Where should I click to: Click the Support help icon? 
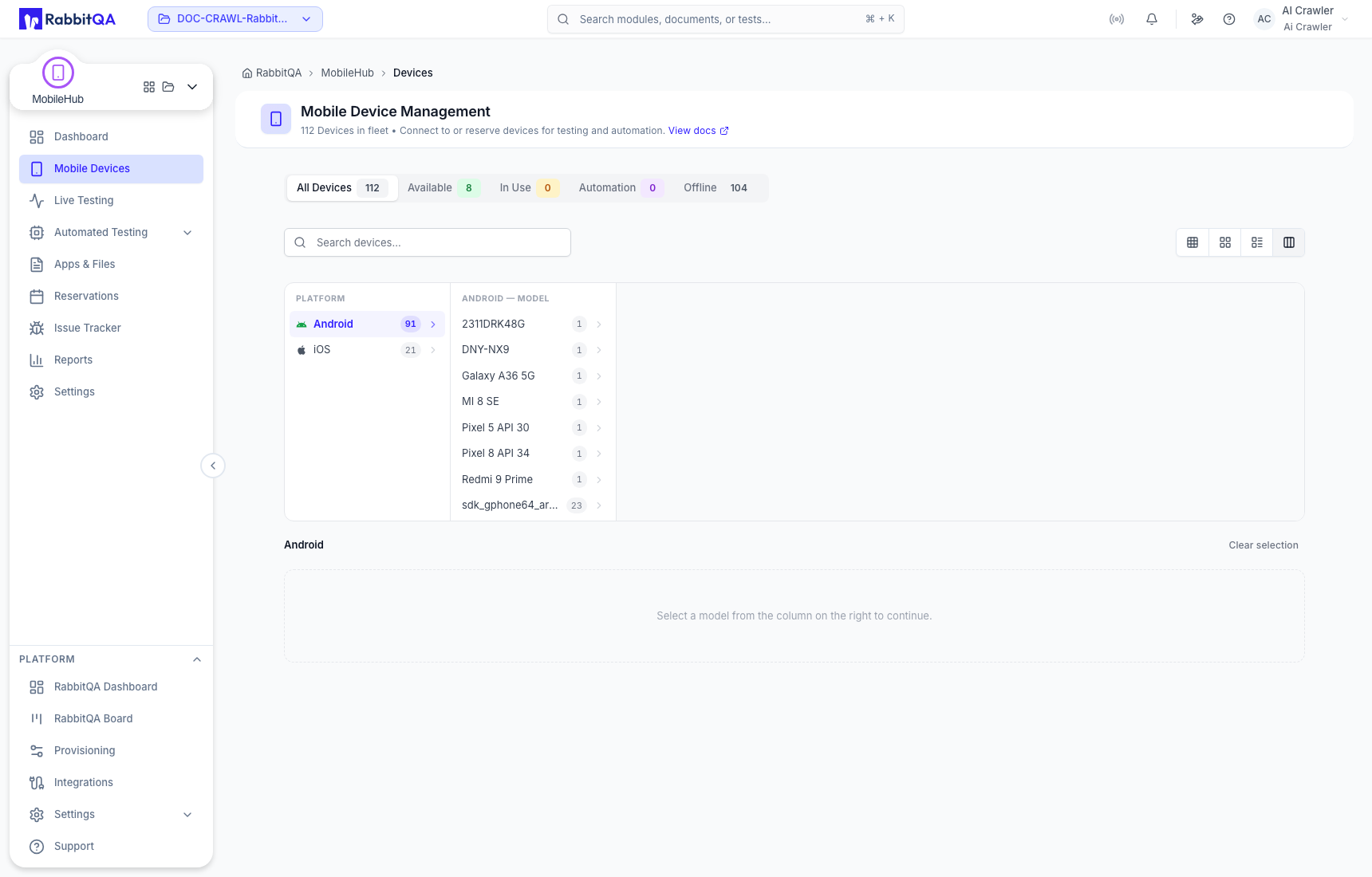(37, 847)
